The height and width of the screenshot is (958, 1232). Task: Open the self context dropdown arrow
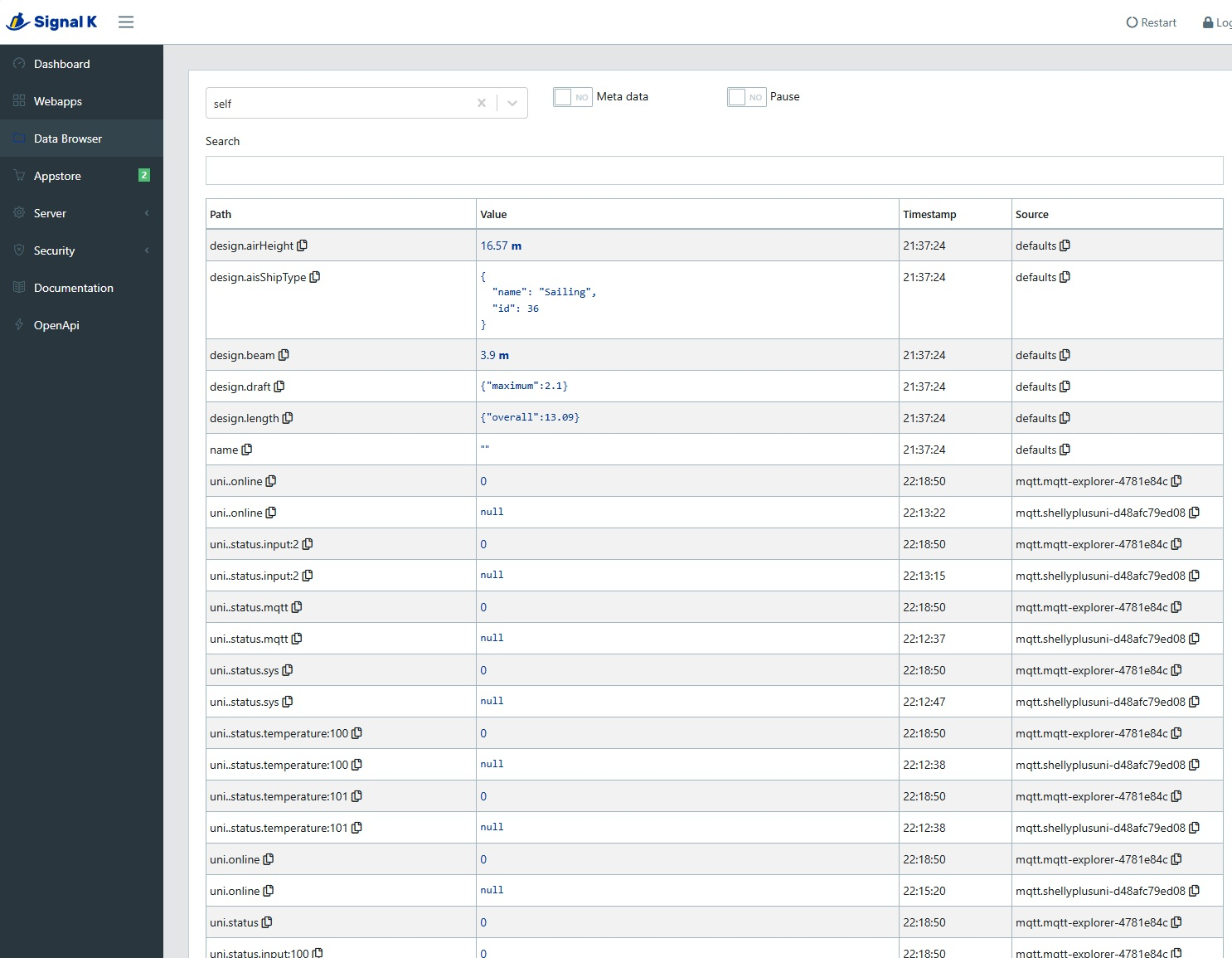pos(512,103)
